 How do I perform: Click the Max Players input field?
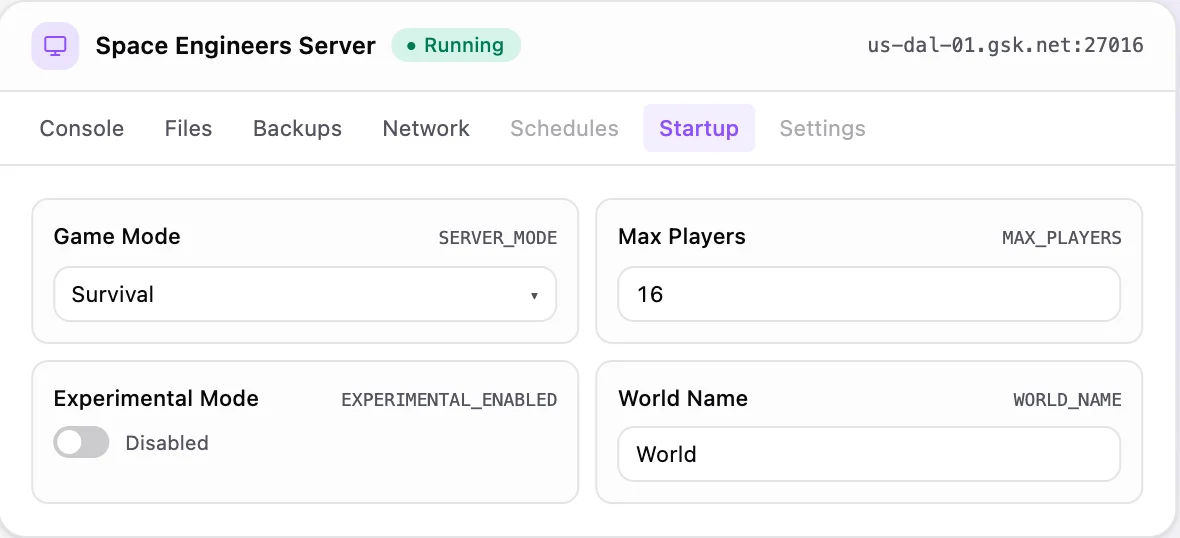point(869,294)
